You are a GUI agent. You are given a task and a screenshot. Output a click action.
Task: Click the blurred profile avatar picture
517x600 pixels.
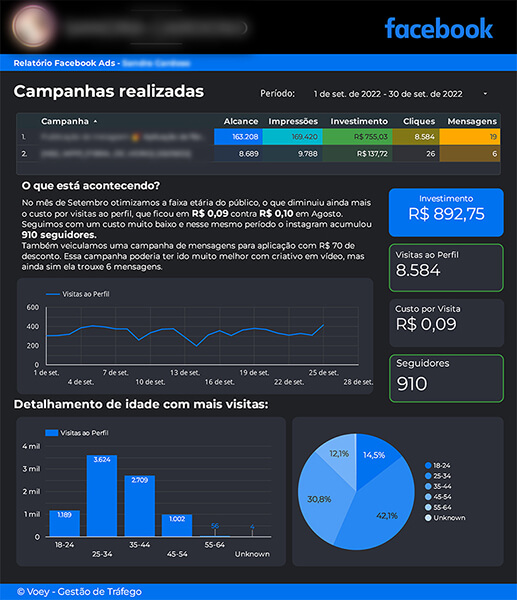[34, 26]
